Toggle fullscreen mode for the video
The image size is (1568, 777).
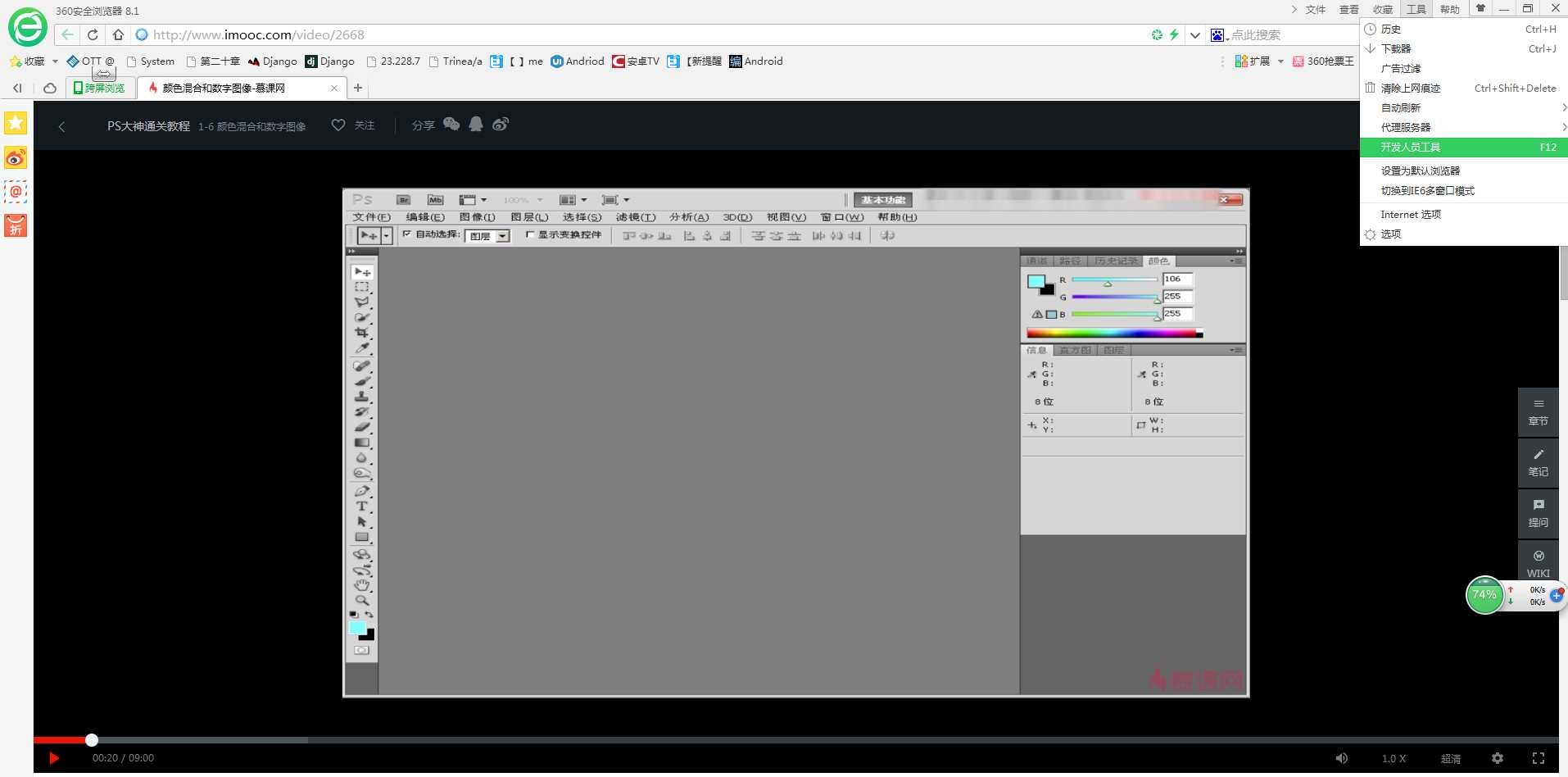coord(1539,758)
